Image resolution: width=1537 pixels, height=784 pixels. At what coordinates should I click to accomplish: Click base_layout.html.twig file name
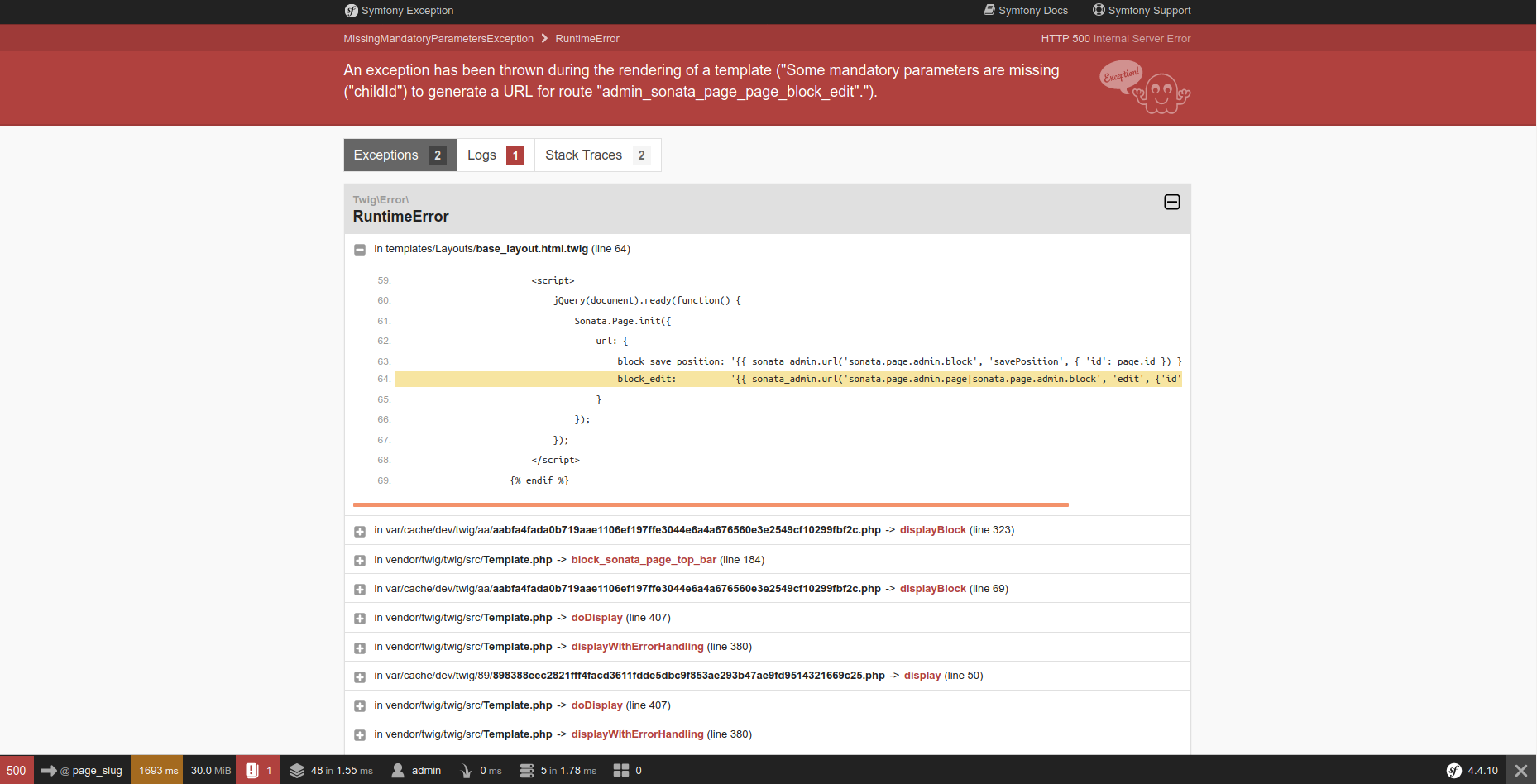(532, 249)
